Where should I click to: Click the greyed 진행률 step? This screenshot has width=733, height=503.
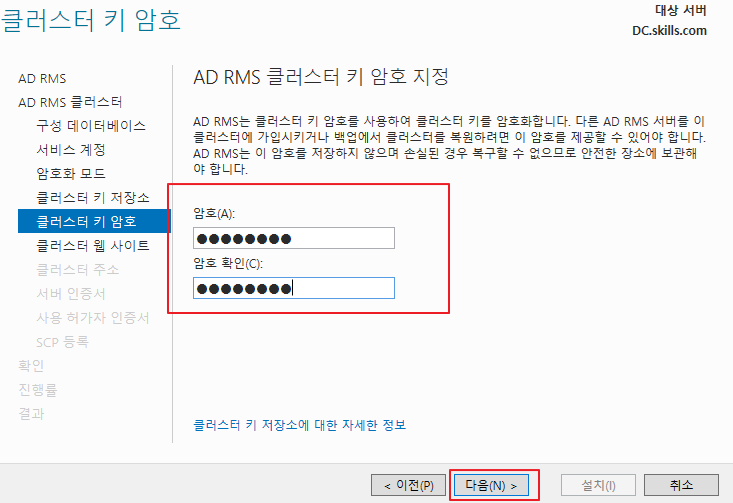pos(37,389)
